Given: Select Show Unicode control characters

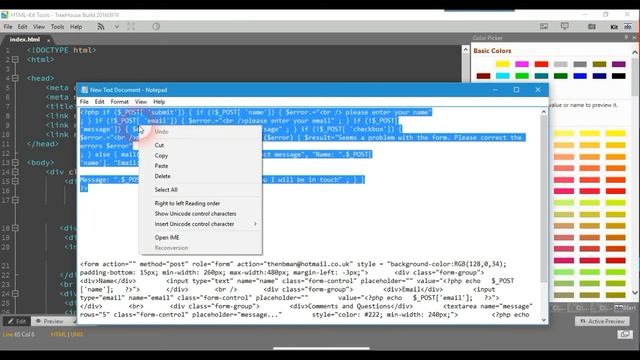Looking at the screenshot, I should tap(195, 213).
